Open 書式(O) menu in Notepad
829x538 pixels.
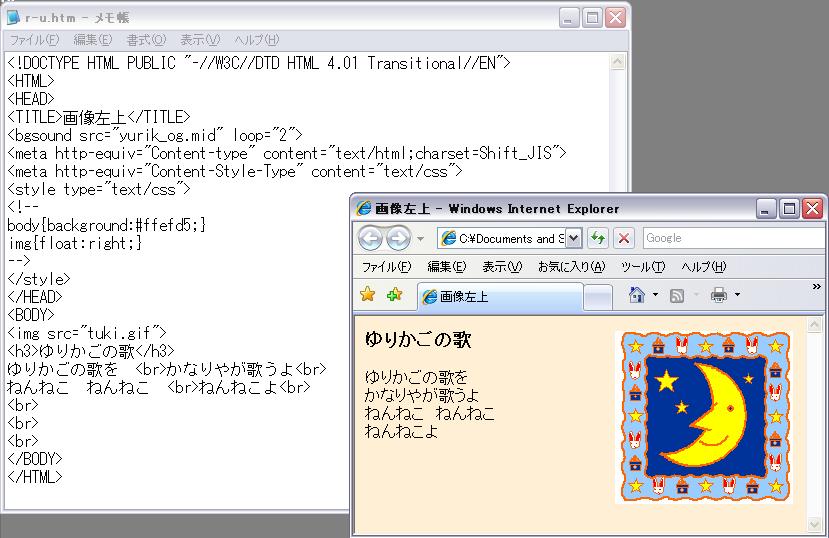[x=146, y=40]
